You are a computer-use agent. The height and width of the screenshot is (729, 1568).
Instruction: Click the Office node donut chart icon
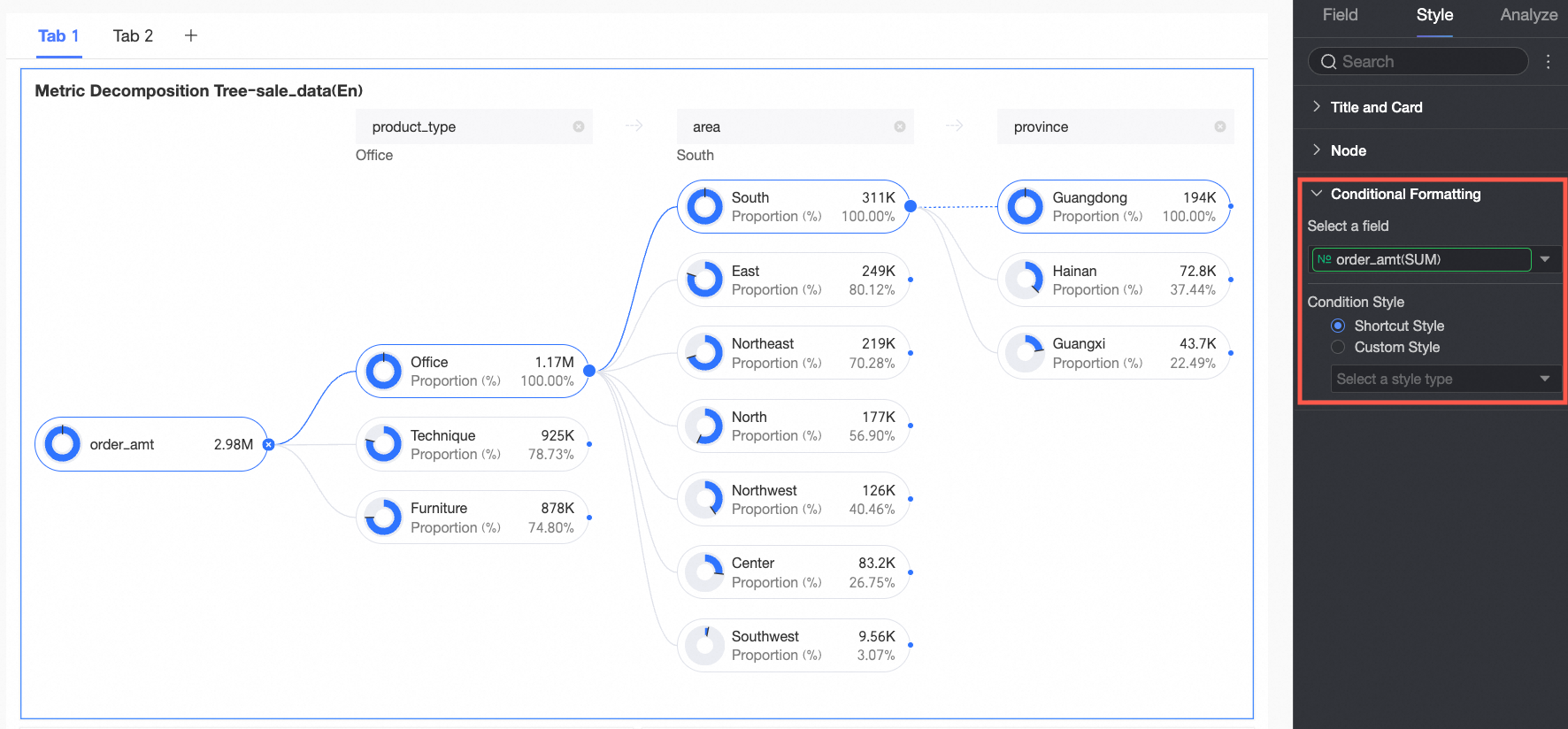pyautogui.click(x=384, y=371)
